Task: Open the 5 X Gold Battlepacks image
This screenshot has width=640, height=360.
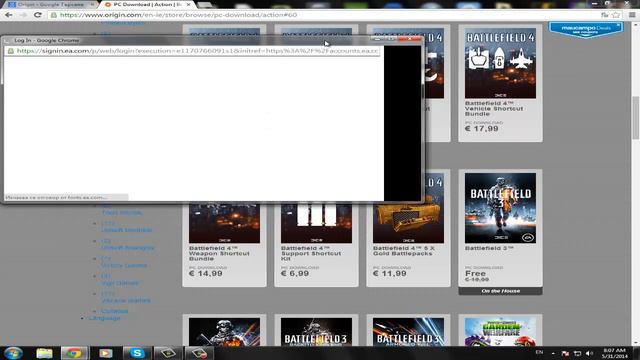Action: click(408, 208)
